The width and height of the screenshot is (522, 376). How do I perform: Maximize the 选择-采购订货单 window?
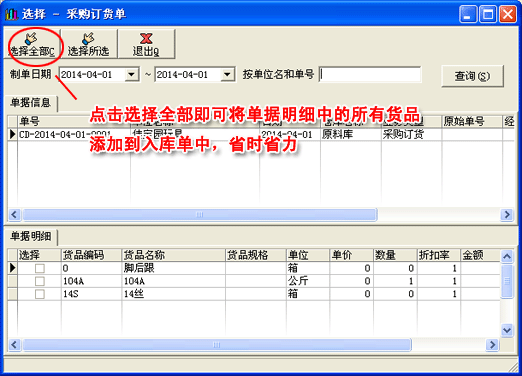tap(488, 14)
